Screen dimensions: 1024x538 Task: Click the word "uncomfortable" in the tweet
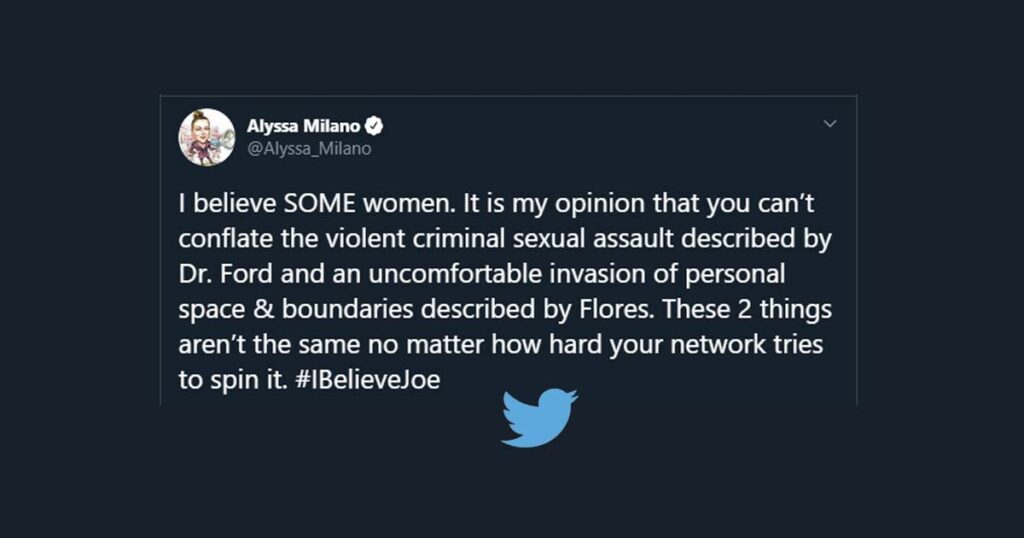tap(455, 274)
